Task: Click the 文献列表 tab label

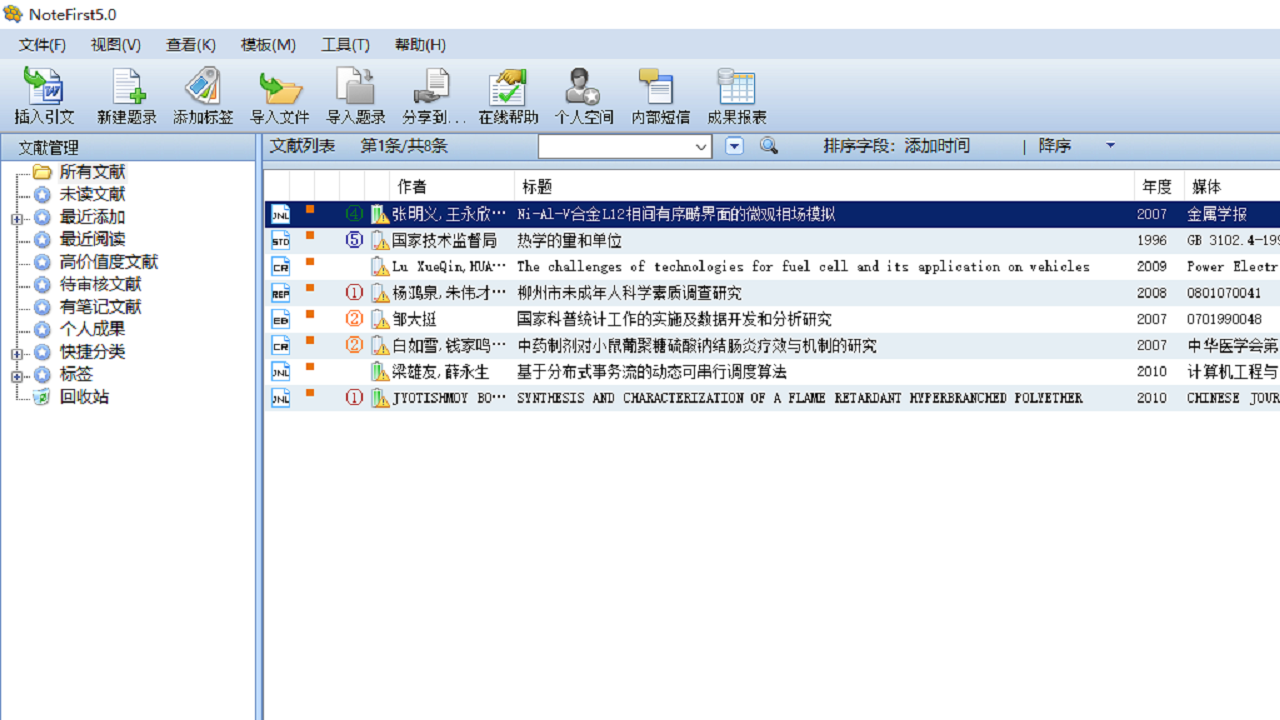Action: [x=302, y=146]
